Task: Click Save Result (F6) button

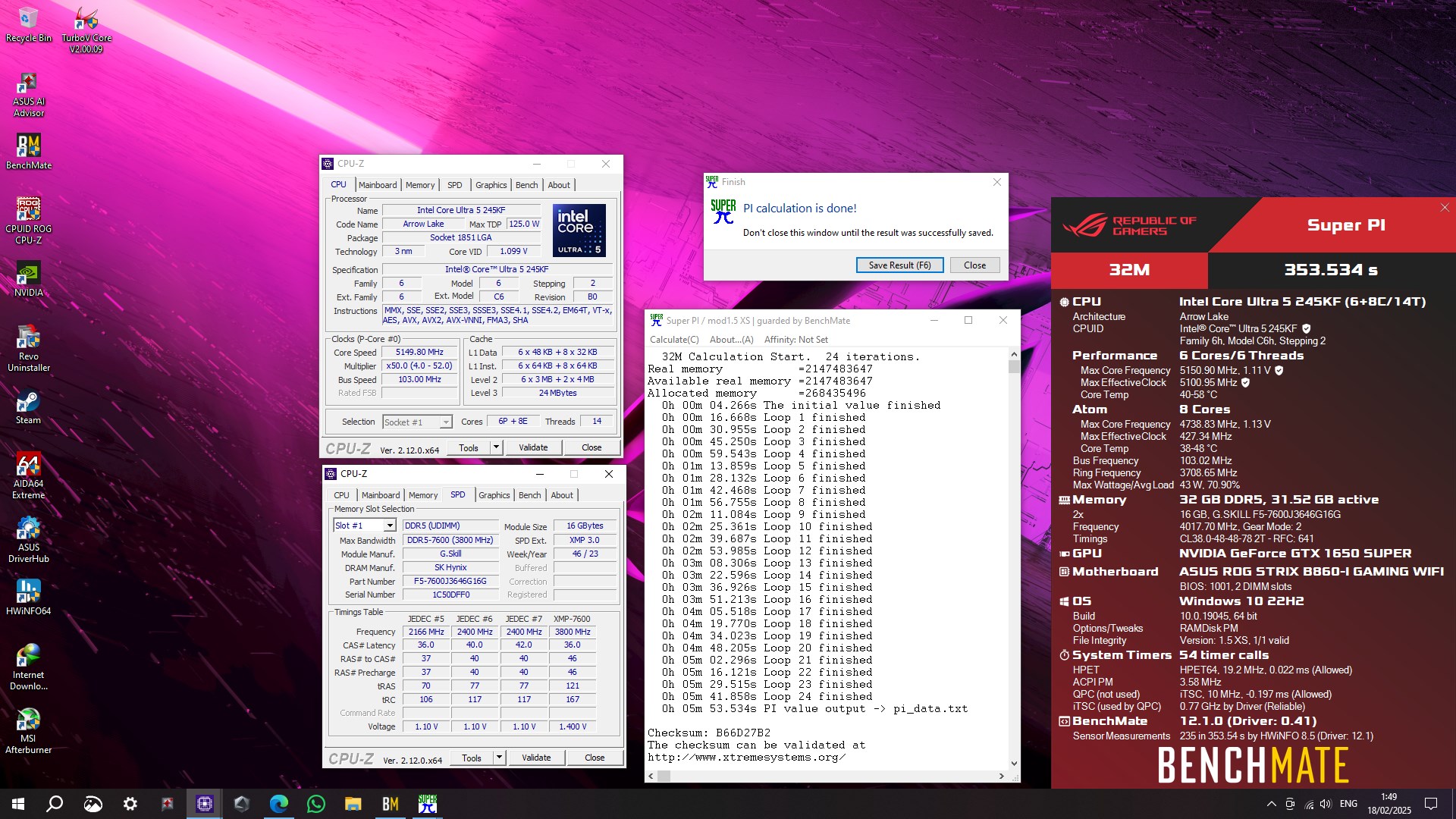Action: 899,265
